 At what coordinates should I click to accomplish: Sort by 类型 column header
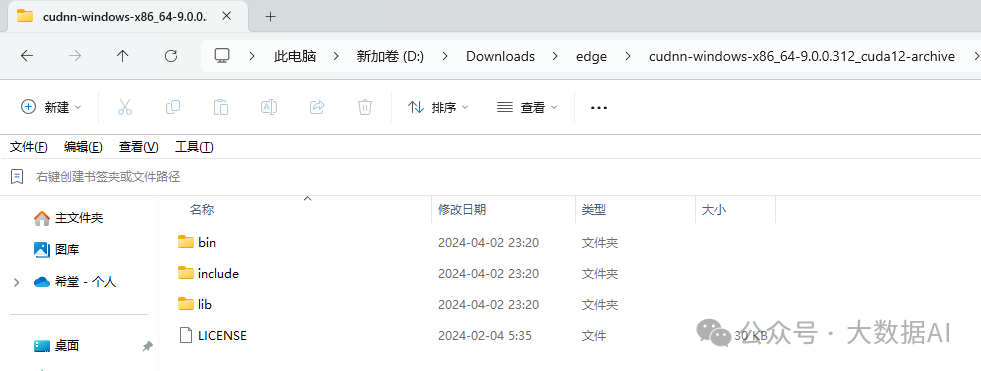pyautogui.click(x=594, y=210)
